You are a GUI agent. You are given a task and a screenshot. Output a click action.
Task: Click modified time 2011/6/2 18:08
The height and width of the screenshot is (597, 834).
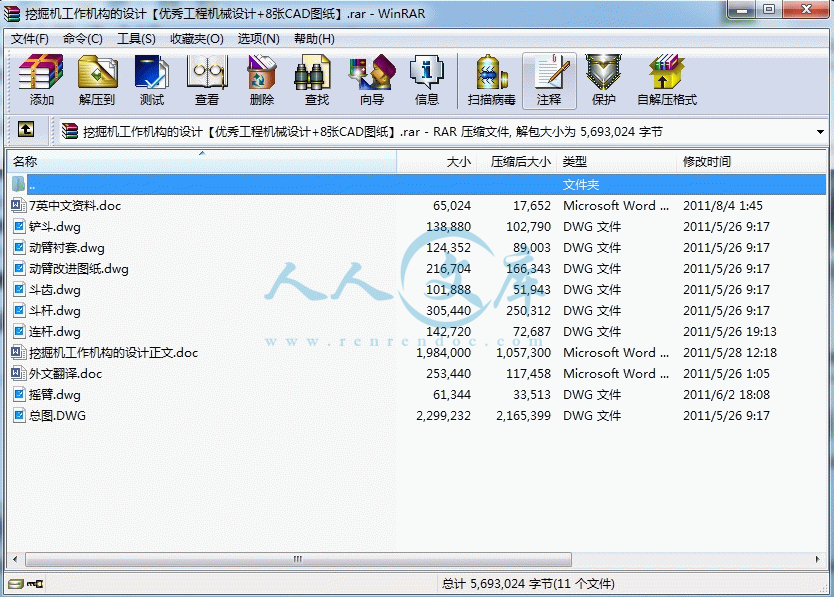coord(727,395)
